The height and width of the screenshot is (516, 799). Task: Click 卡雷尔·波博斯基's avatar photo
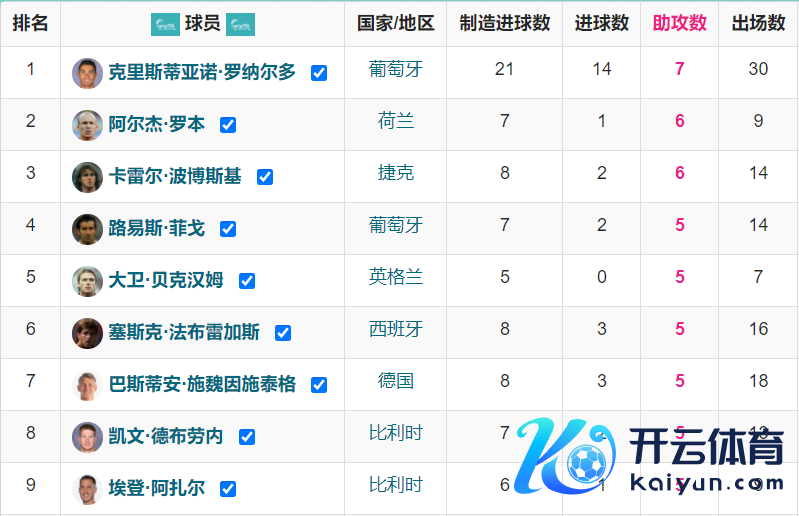[87, 177]
